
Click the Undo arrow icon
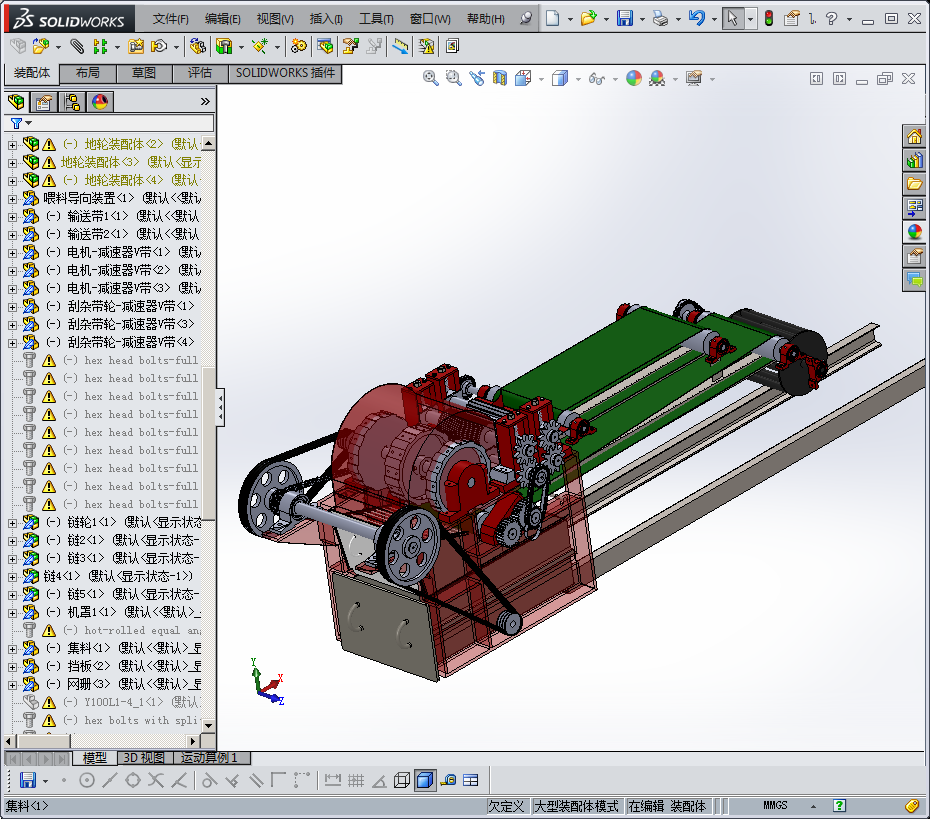[x=696, y=18]
